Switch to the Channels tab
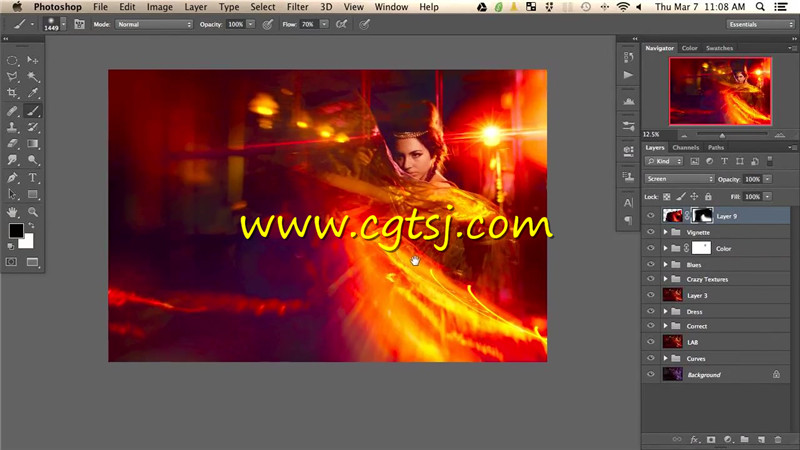800x450 pixels. 685,147
